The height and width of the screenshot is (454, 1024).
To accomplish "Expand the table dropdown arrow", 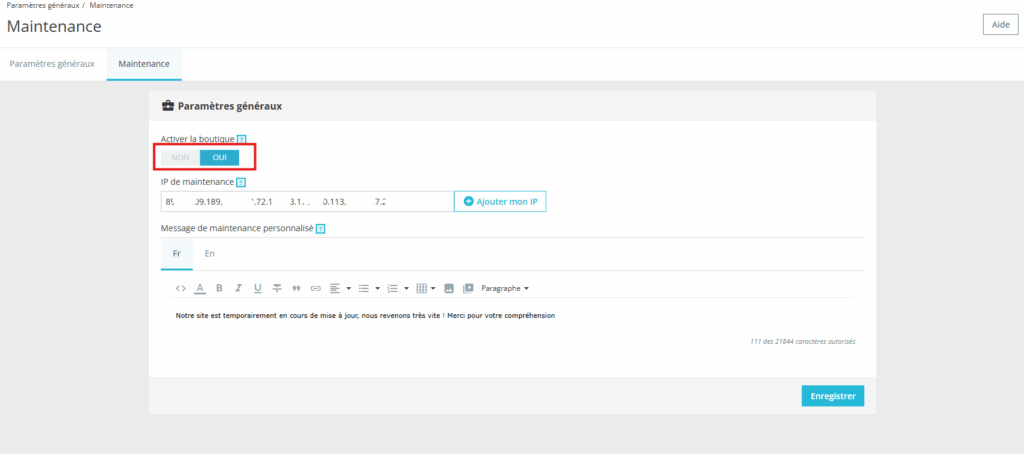I will [433, 288].
